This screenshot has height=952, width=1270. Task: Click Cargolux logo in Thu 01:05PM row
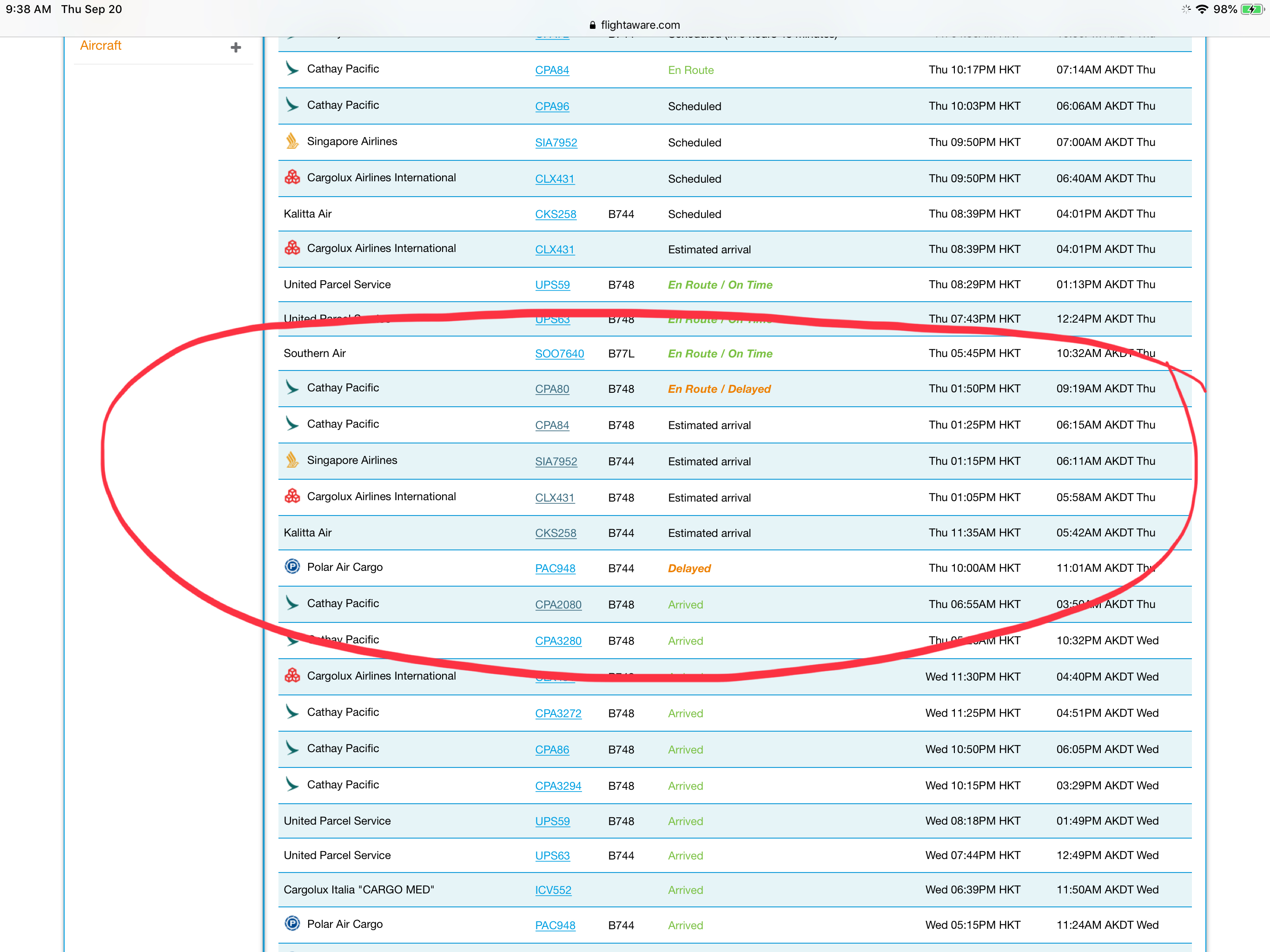coord(292,496)
